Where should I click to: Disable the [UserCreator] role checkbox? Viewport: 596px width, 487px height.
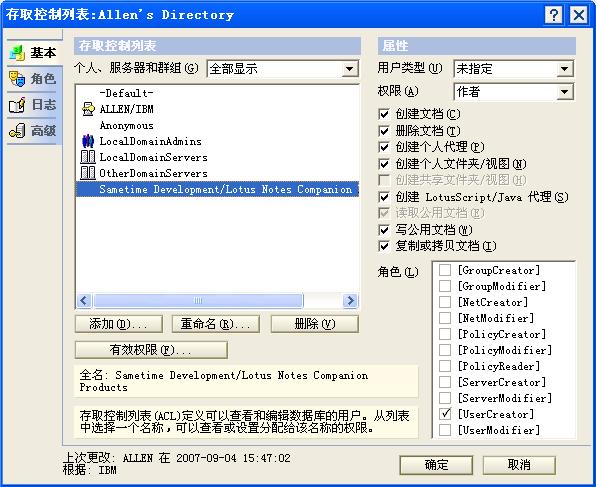(x=445, y=414)
